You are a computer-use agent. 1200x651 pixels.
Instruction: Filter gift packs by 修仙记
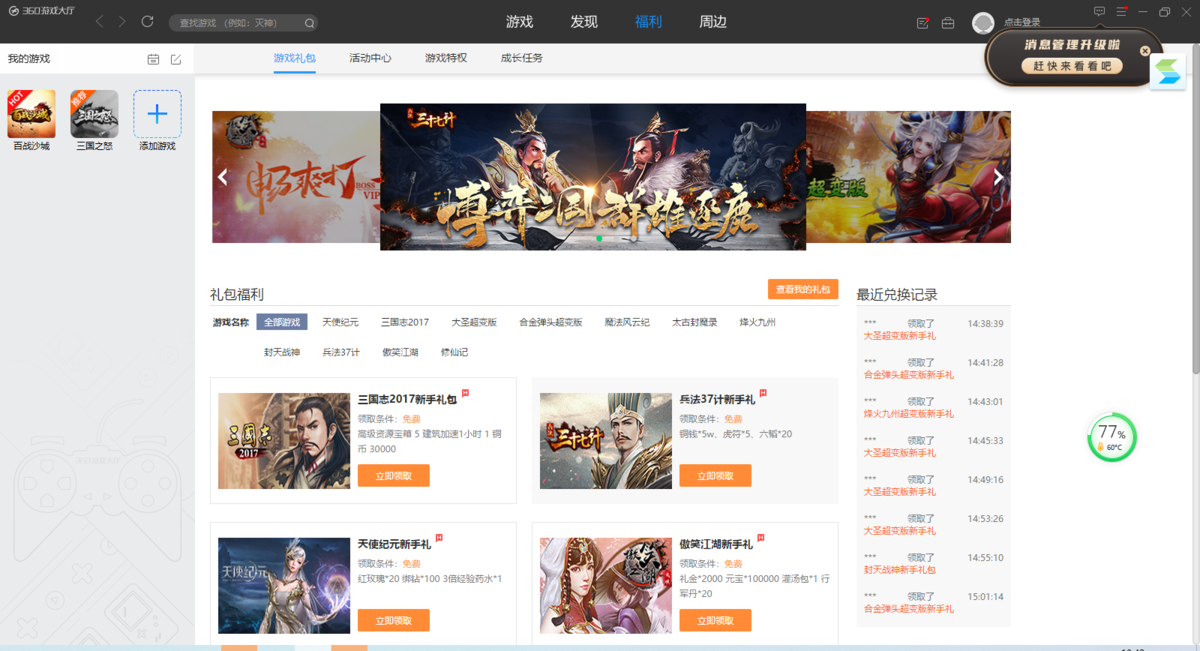[x=454, y=352]
